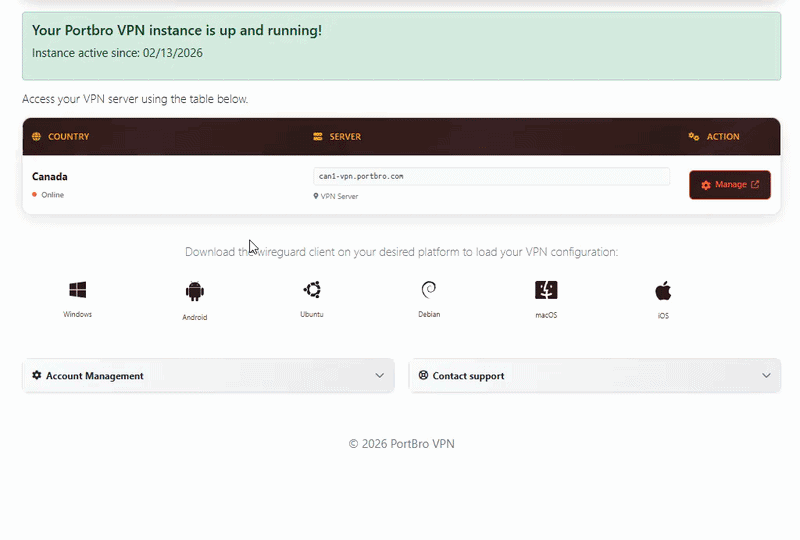Click the gear icon on Manage button
800x540 pixels.
pyautogui.click(x=706, y=185)
